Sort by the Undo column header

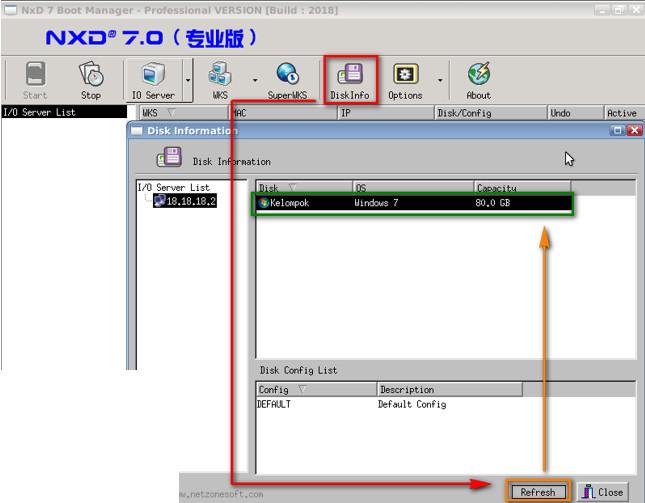click(x=576, y=113)
